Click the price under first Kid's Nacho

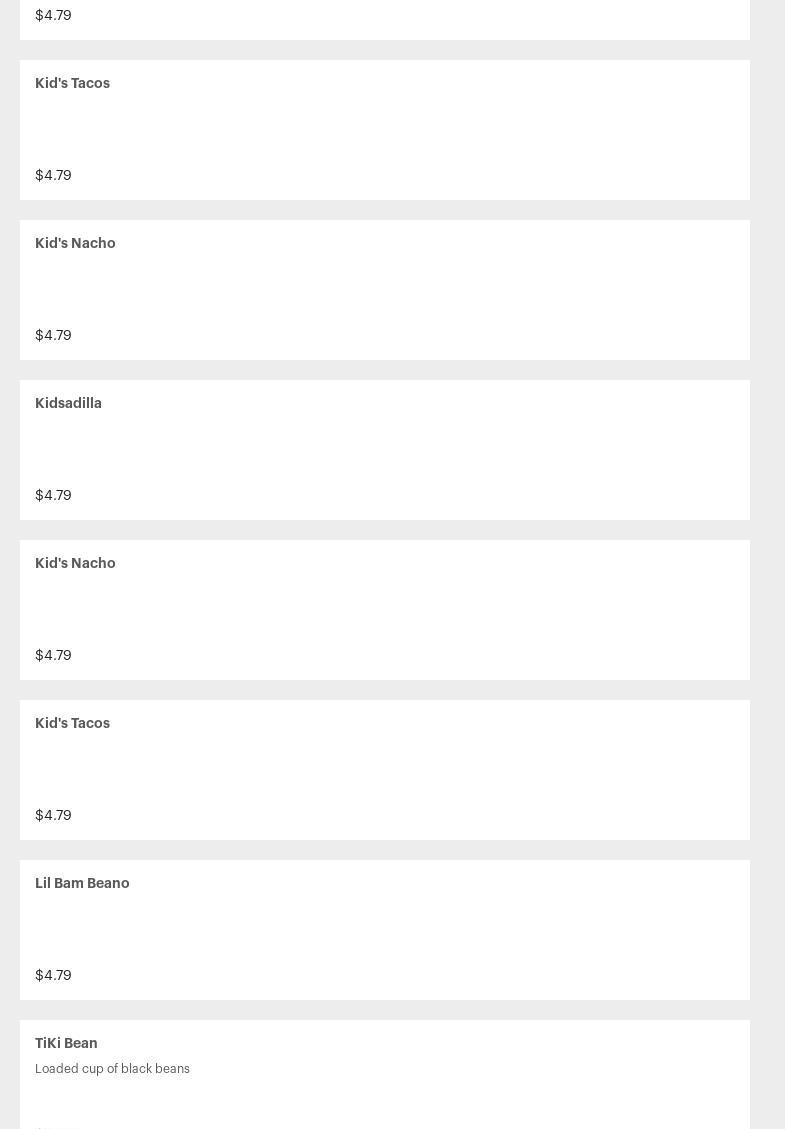53,336
